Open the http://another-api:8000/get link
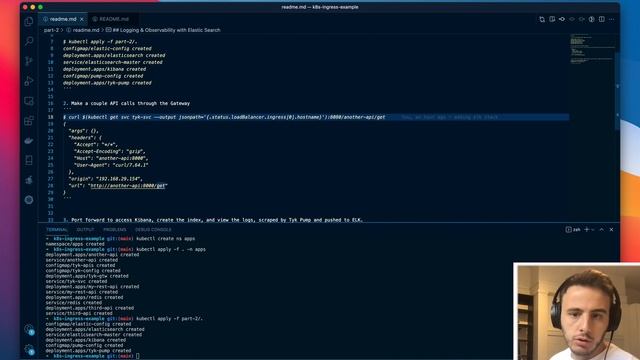The width and height of the screenshot is (640, 360). tap(128, 186)
